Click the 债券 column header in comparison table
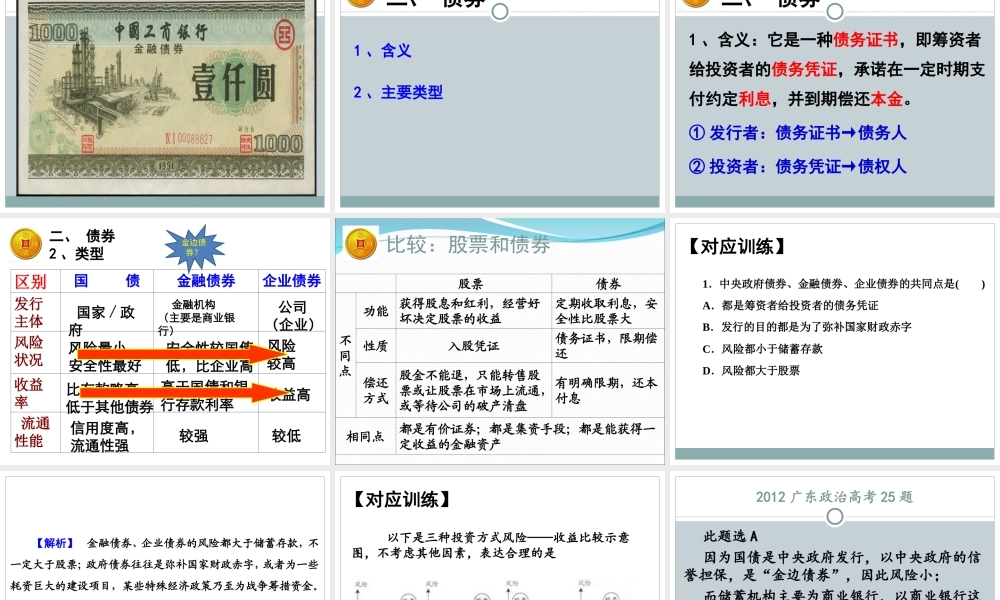Viewport: 1000px width, 600px height. coord(608,284)
